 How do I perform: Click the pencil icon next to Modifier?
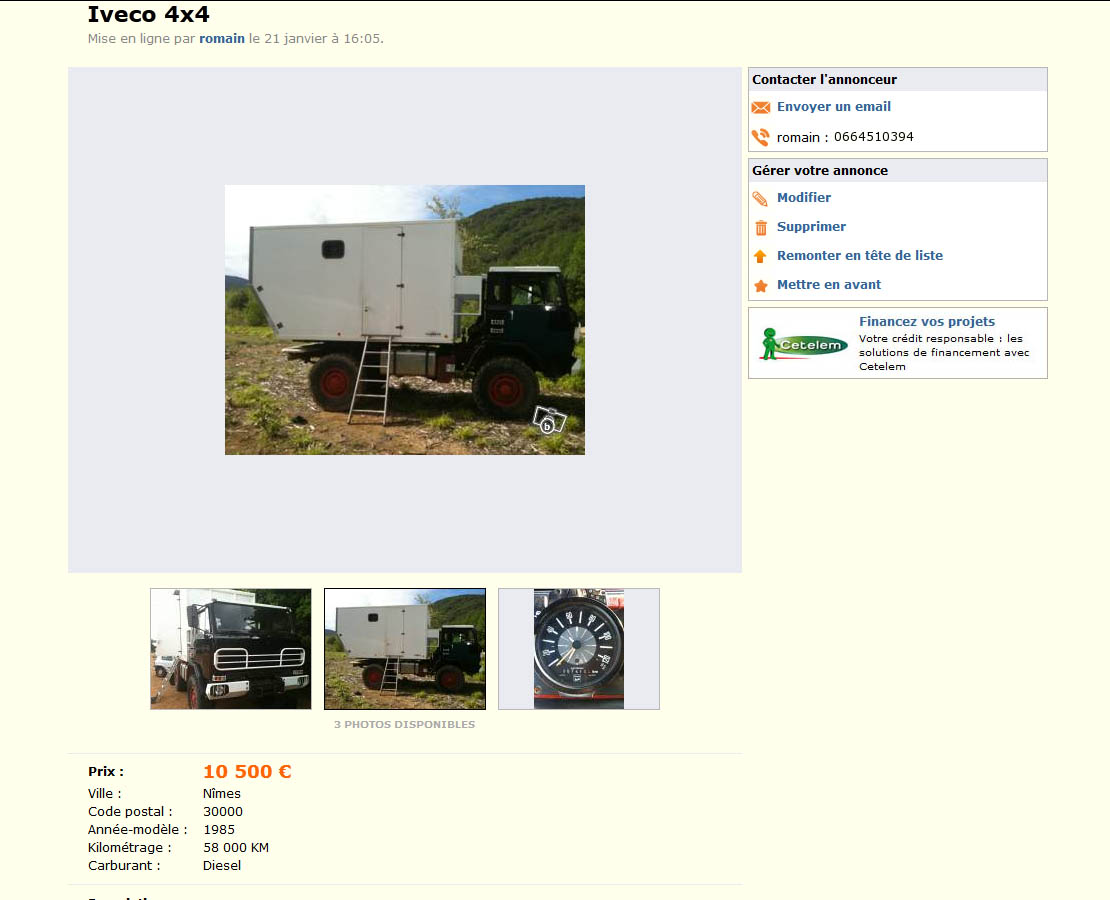pos(760,199)
